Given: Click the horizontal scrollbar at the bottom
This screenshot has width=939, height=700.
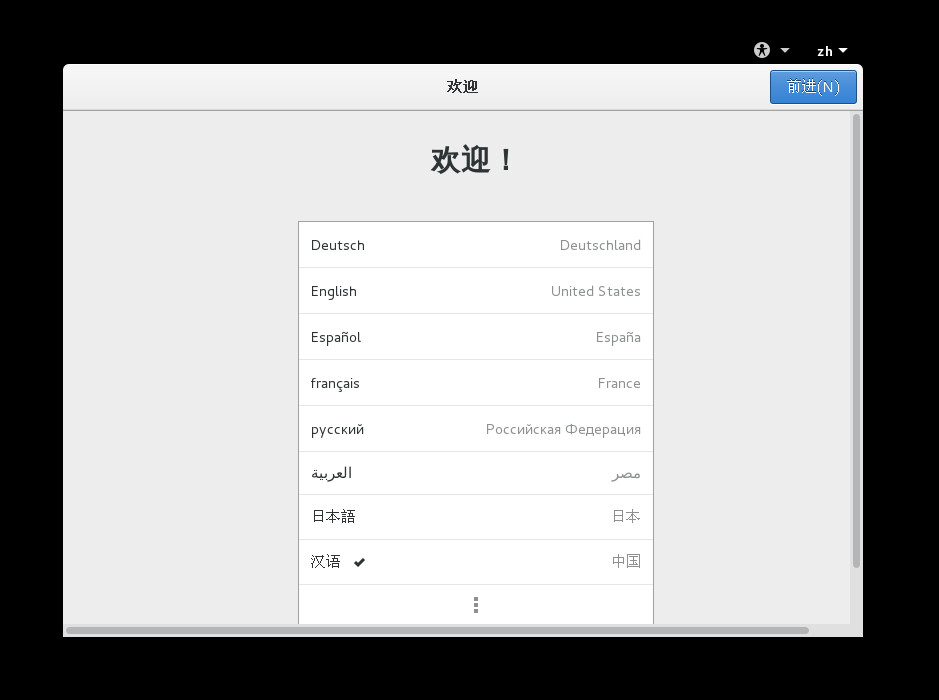Looking at the screenshot, I should (x=437, y=630).
